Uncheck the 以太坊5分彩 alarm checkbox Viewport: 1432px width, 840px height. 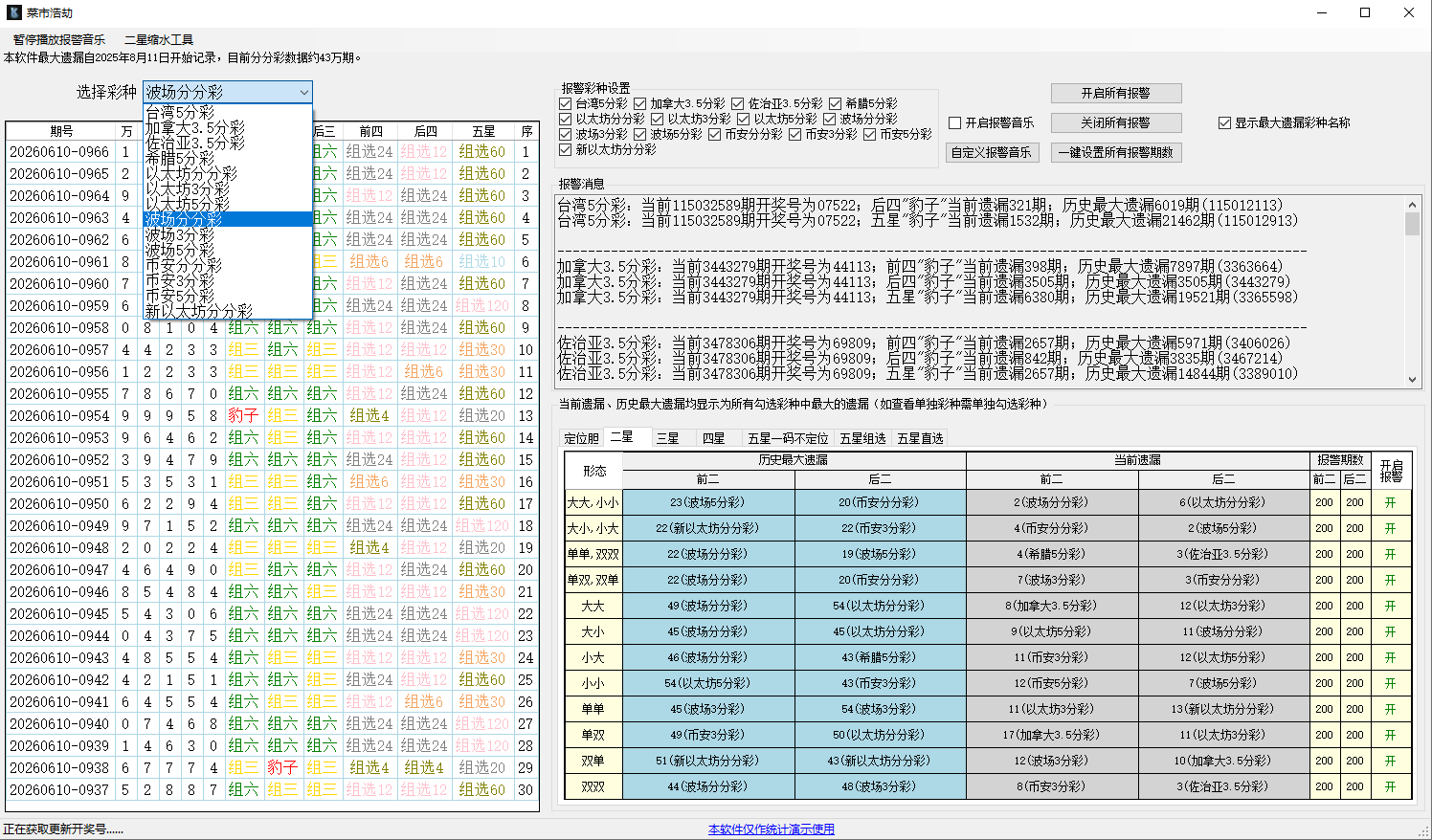coord(744,119)
